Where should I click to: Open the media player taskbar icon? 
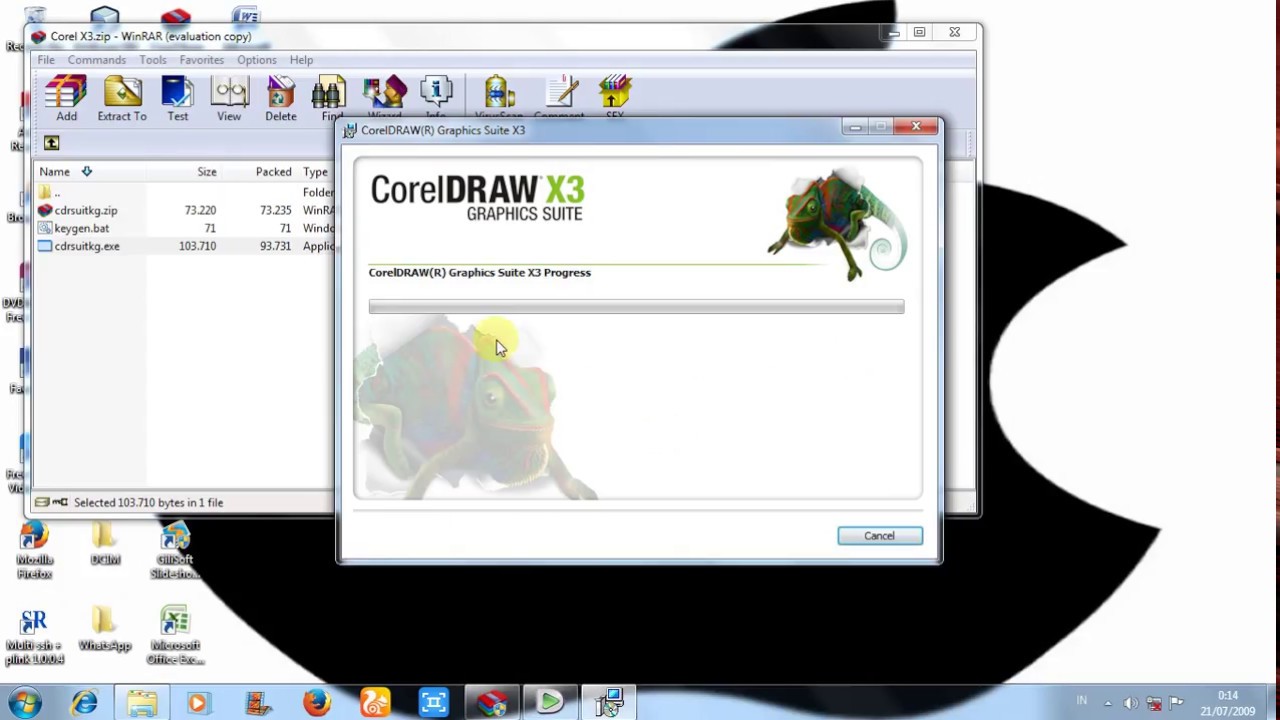coord(198,703)
